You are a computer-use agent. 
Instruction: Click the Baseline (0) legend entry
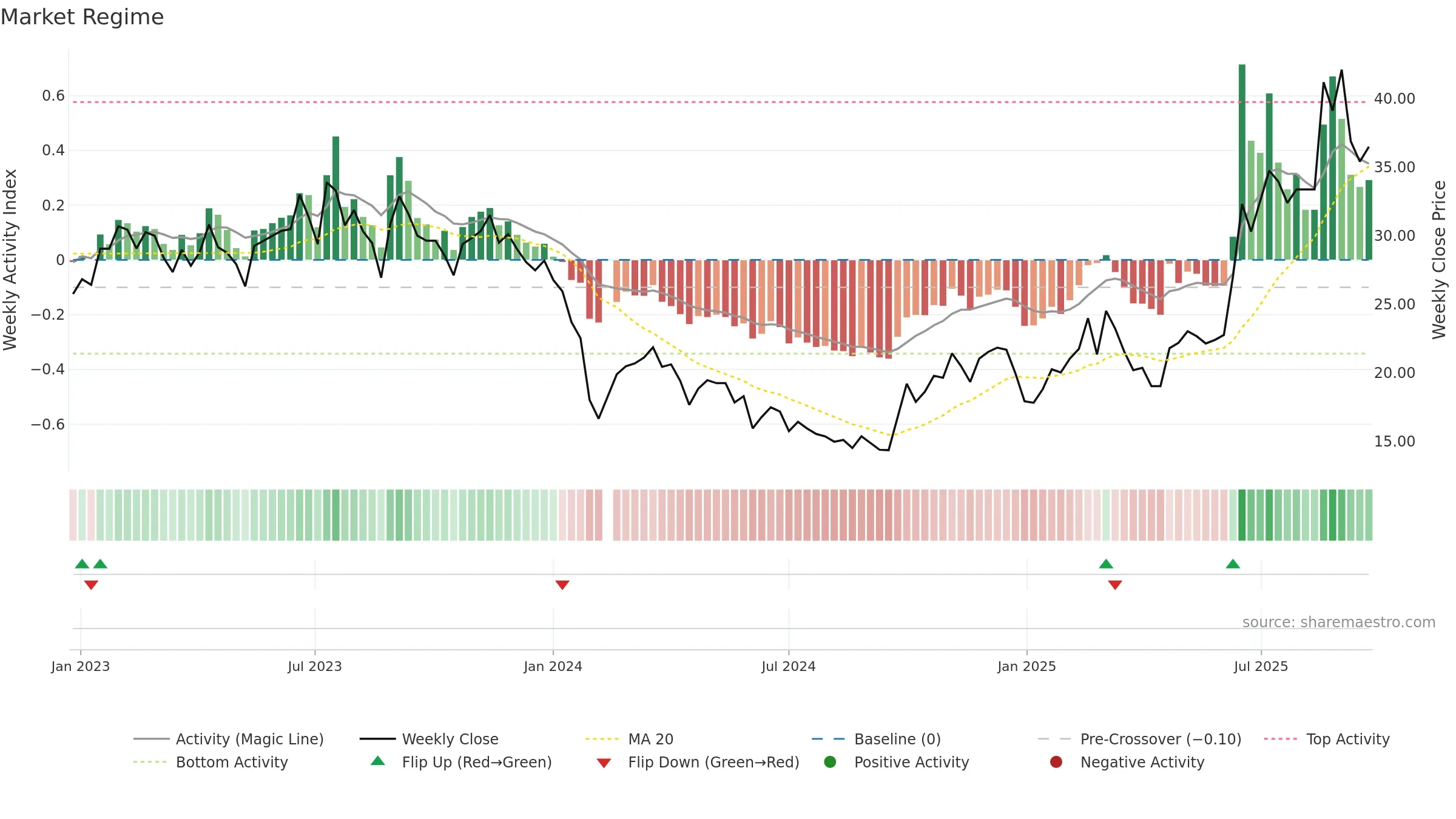coord(876,739)
